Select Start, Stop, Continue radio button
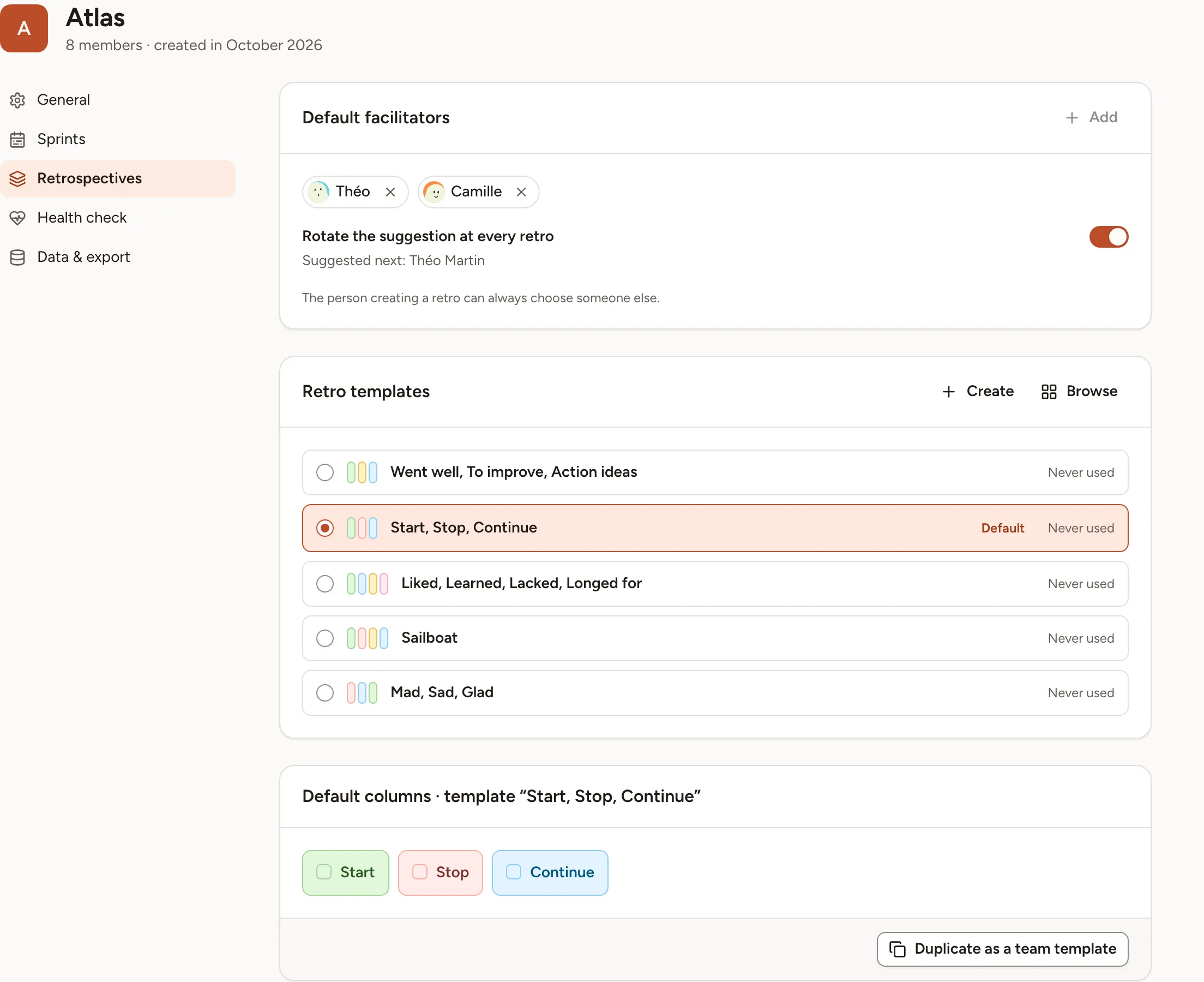This screenshot has width=1204, height=982. (x=324, y=528)
